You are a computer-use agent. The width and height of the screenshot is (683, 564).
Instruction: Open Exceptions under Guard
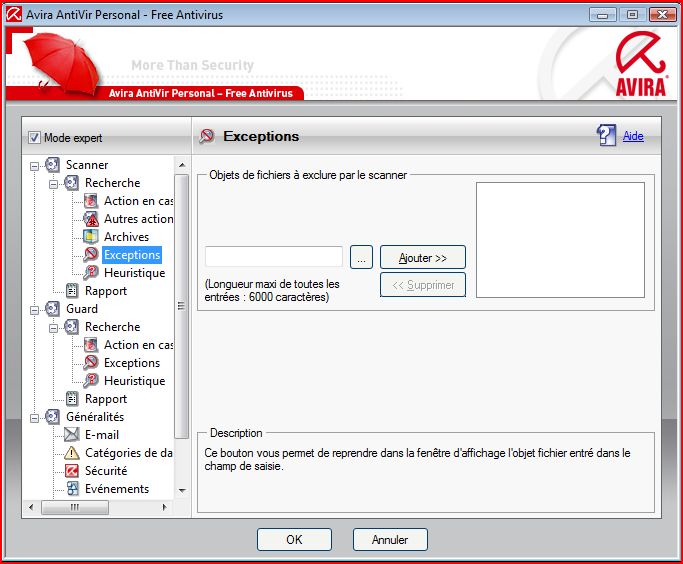132,363
